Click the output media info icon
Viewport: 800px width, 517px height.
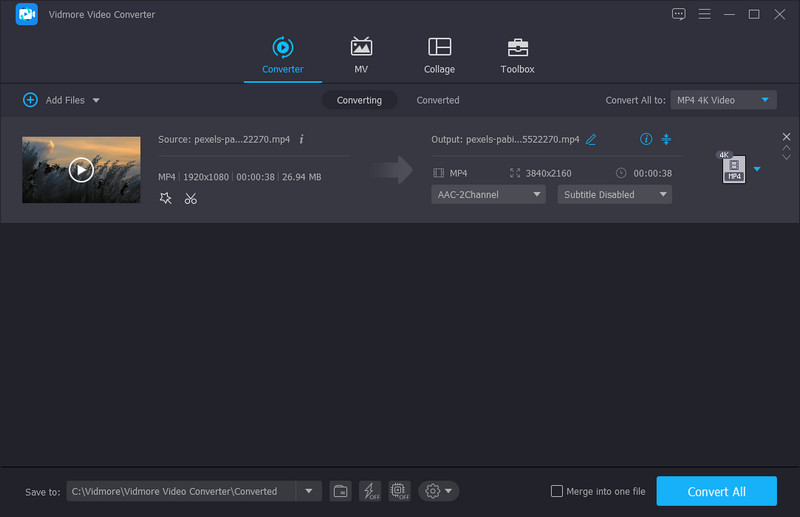coord(645,139)
